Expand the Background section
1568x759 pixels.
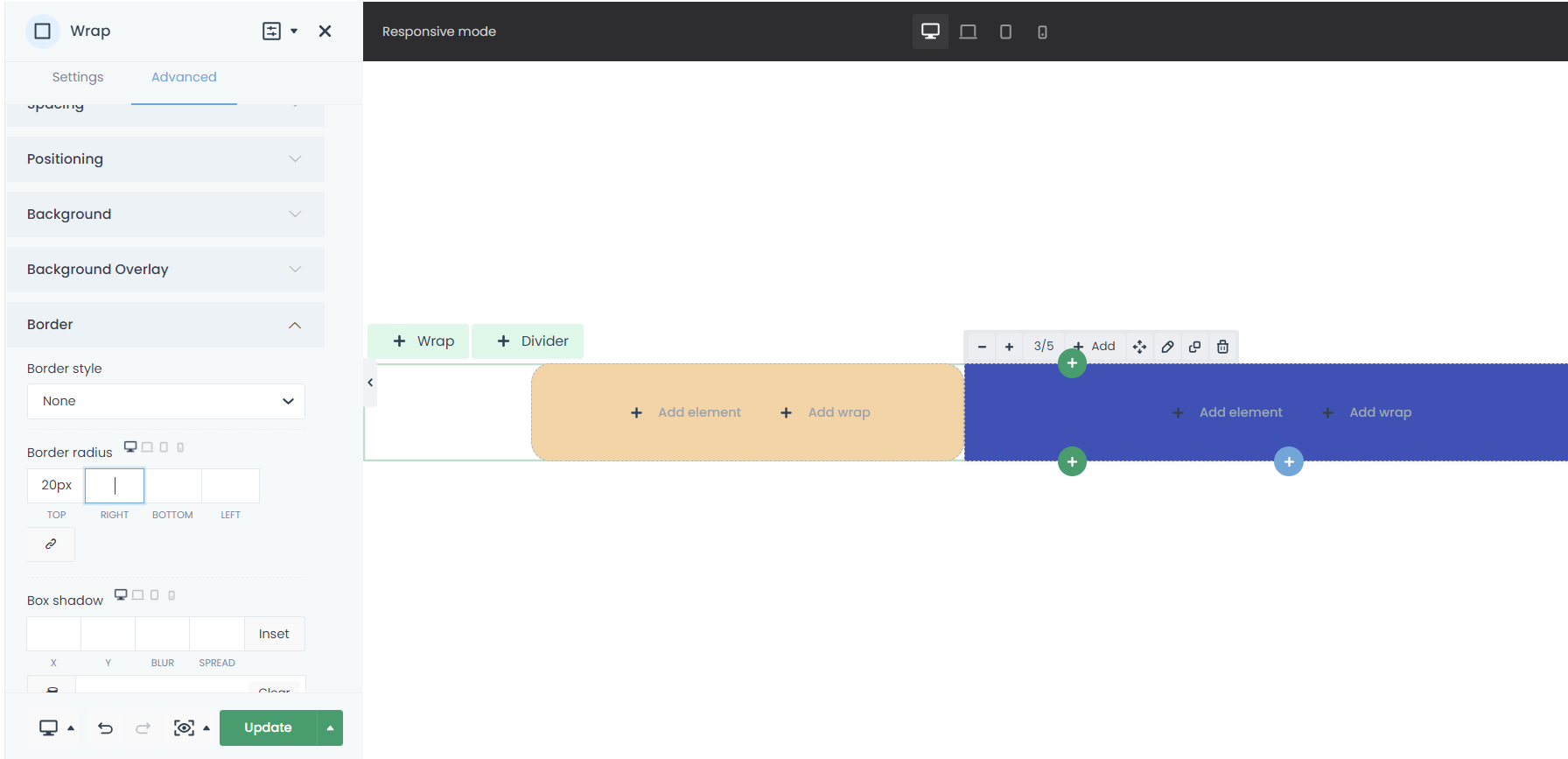point(165,214)
